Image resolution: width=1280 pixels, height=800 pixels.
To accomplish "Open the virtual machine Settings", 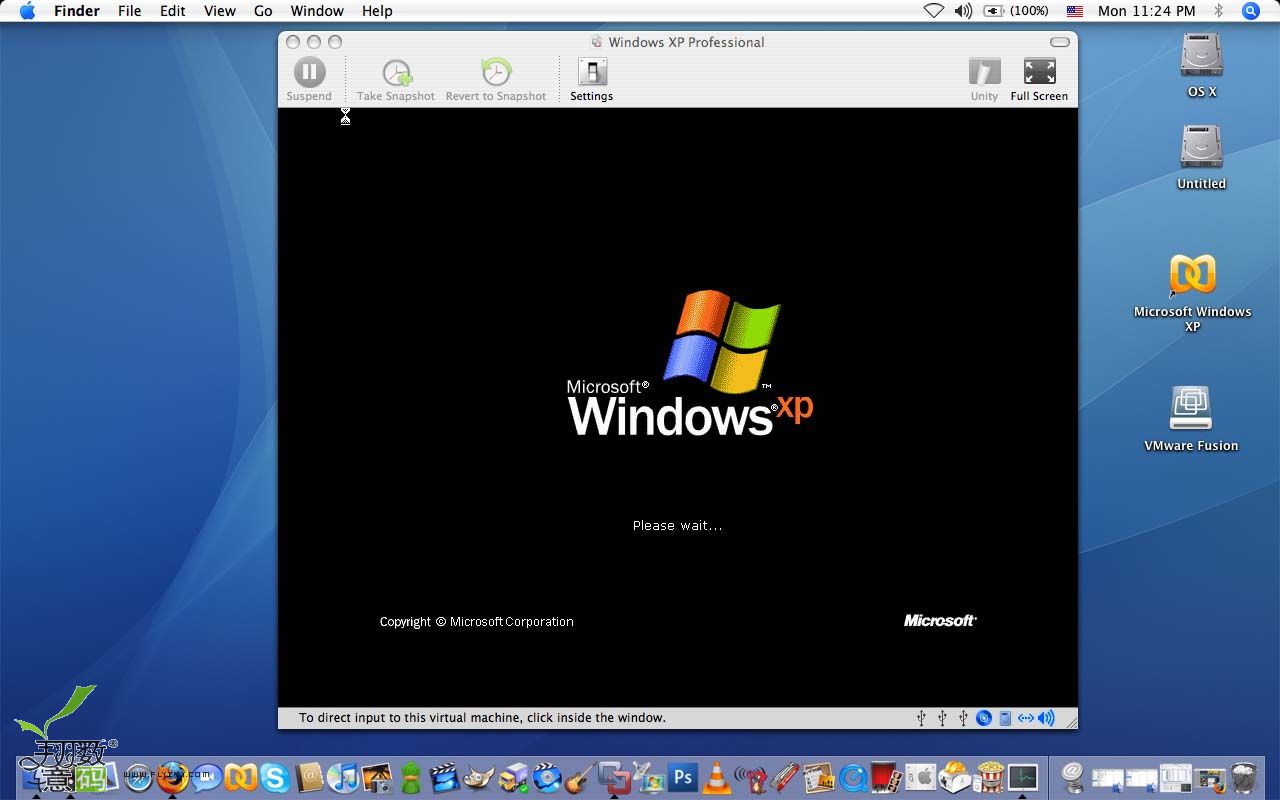I will click(591, 80).
